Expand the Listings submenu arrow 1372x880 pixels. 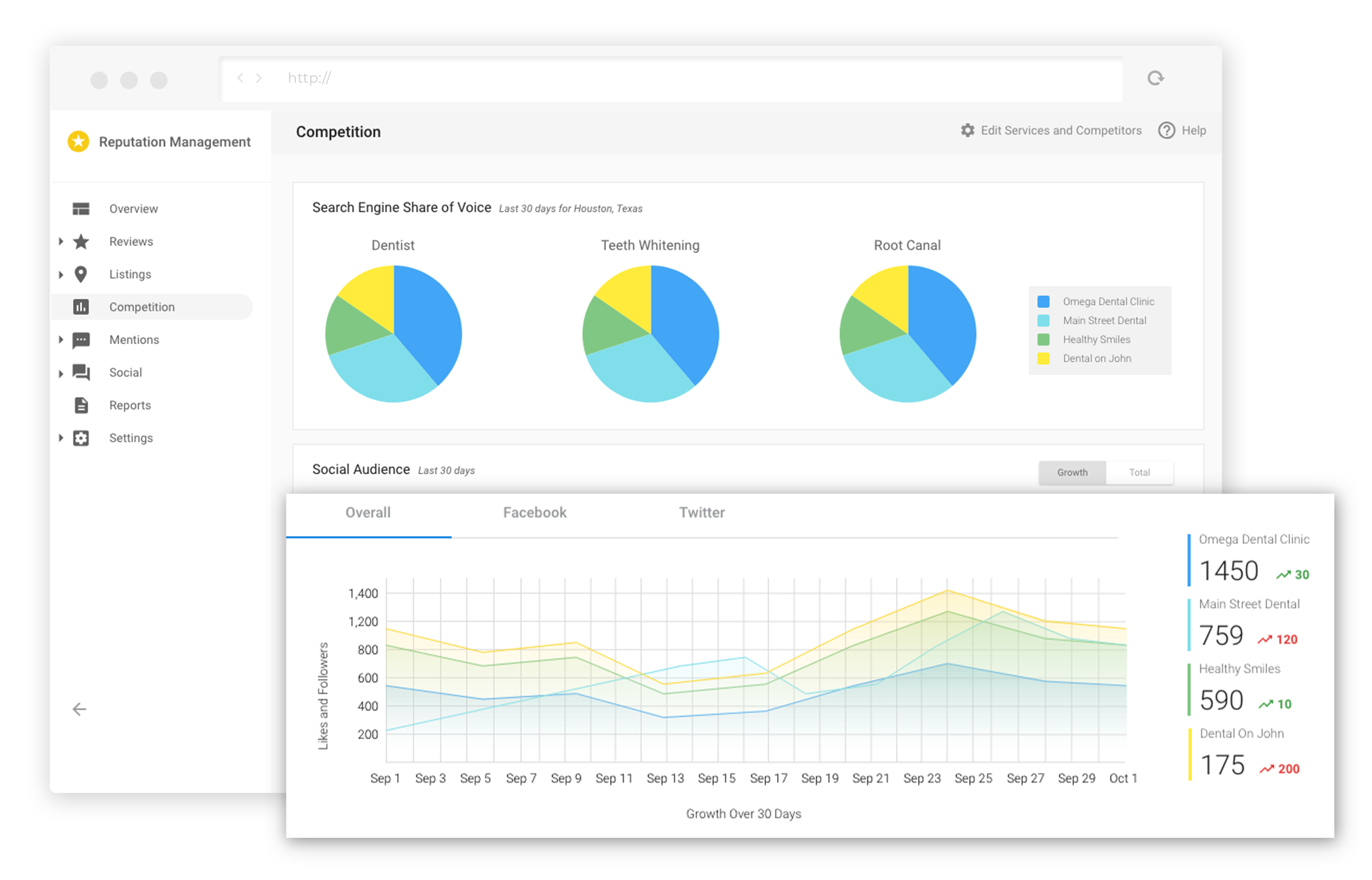pos(61,275)
